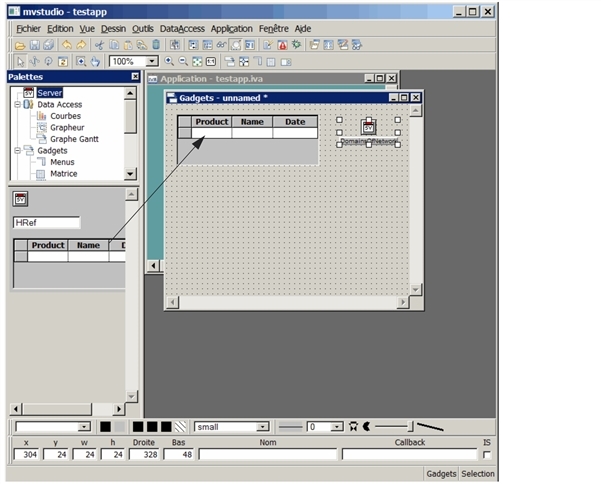Open the 100% zoom dropdown
601x484 pixels.
pyautogui.click(x=153, y=62)
